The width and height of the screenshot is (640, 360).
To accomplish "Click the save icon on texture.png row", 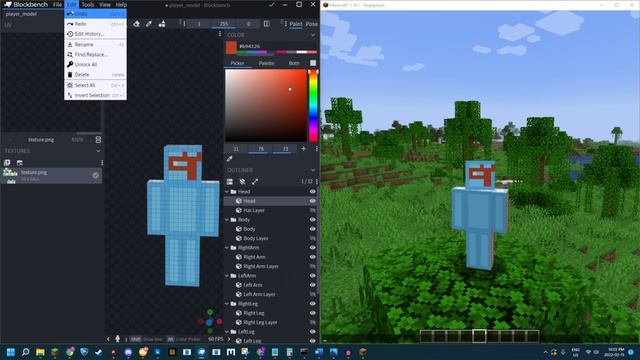I will coord(95,176).
